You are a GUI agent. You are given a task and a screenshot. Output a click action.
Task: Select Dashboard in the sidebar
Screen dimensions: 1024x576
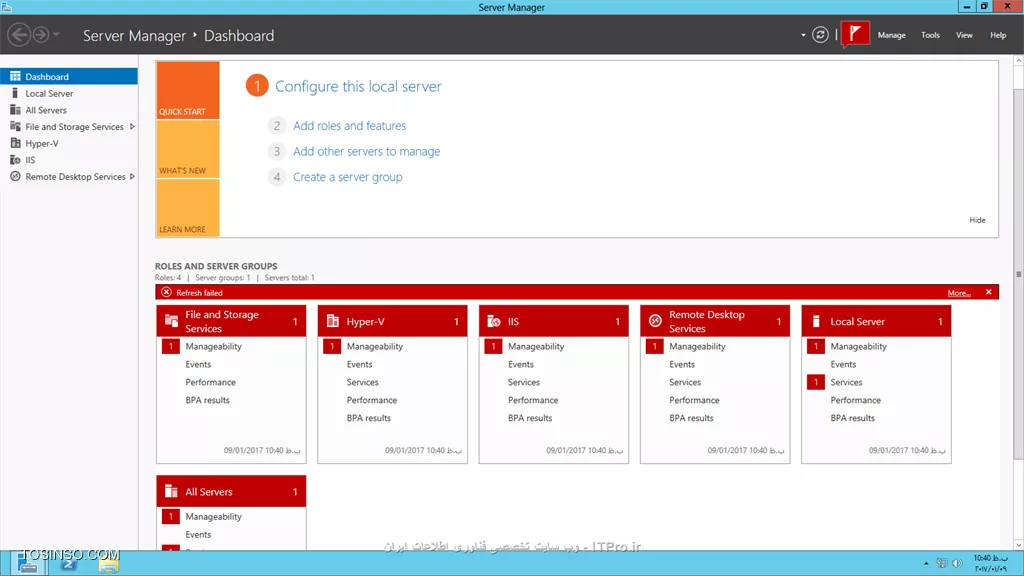click(69, 76)
